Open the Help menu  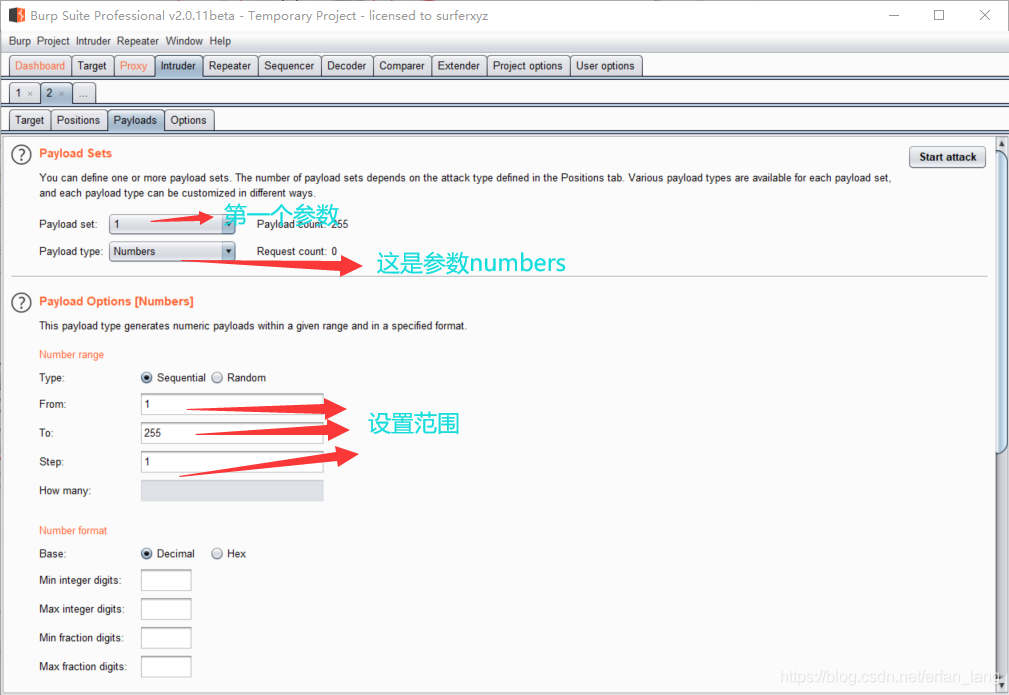tap(220, 41)
